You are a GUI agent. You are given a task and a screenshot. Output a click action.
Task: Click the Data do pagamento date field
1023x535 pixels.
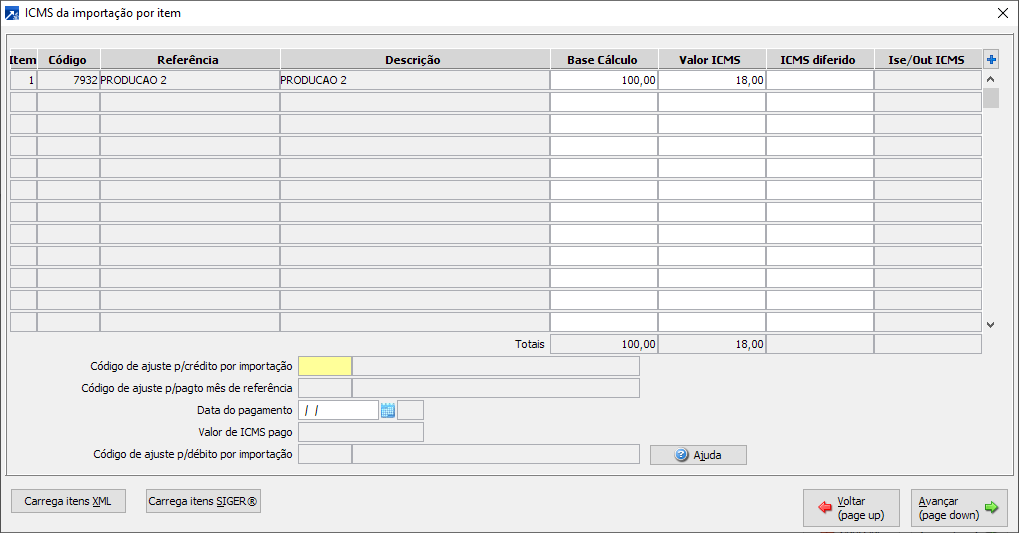339,410
